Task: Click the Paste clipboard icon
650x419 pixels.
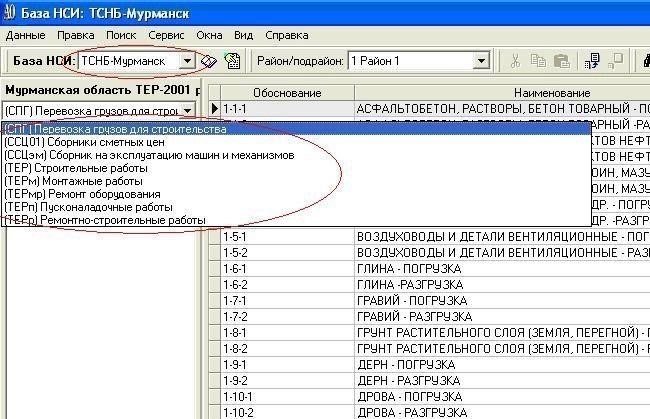Action: 561,61
